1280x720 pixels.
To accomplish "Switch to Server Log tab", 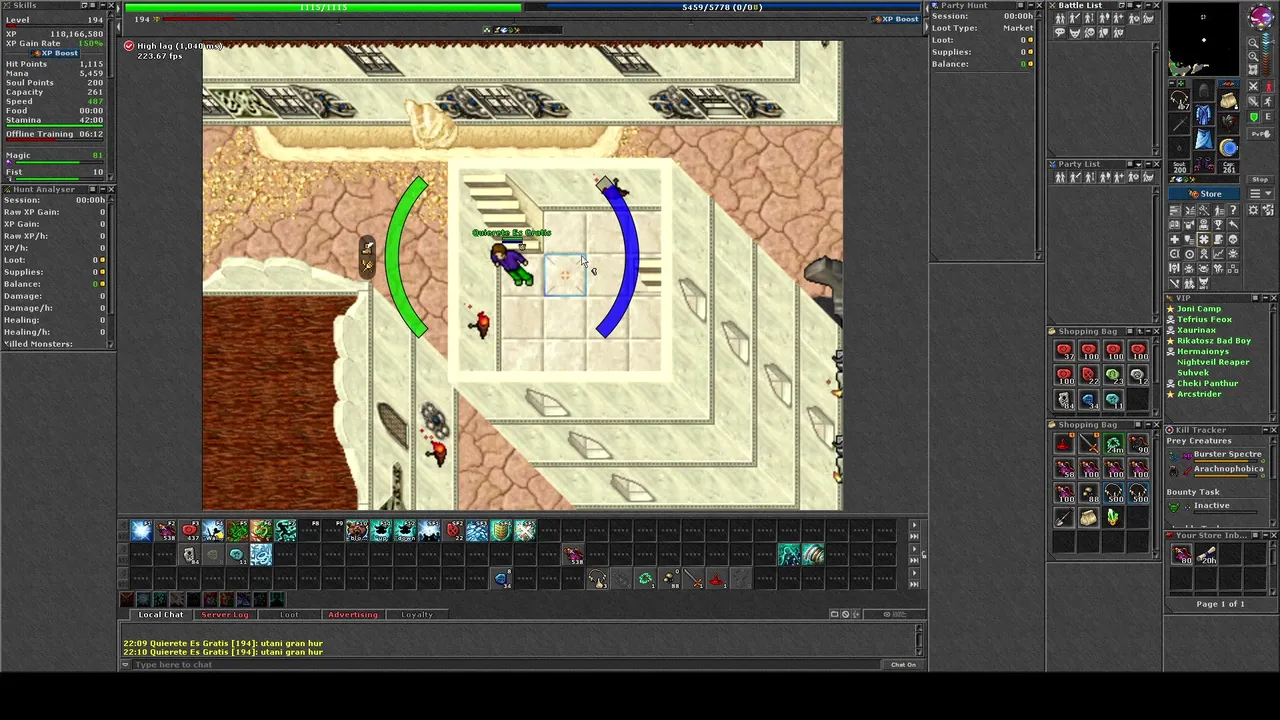I will coord(224,615).
